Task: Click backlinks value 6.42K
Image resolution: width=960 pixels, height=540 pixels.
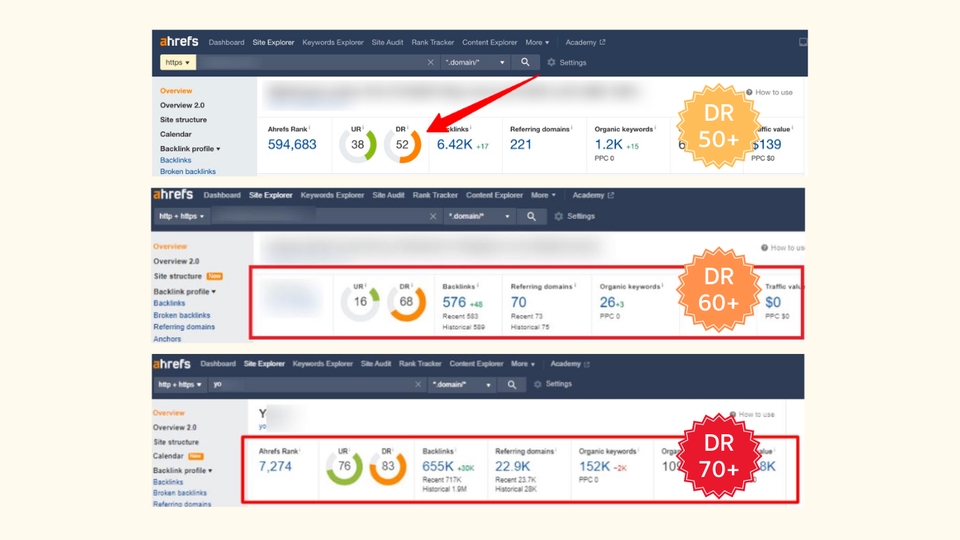Action: [454, 144]
